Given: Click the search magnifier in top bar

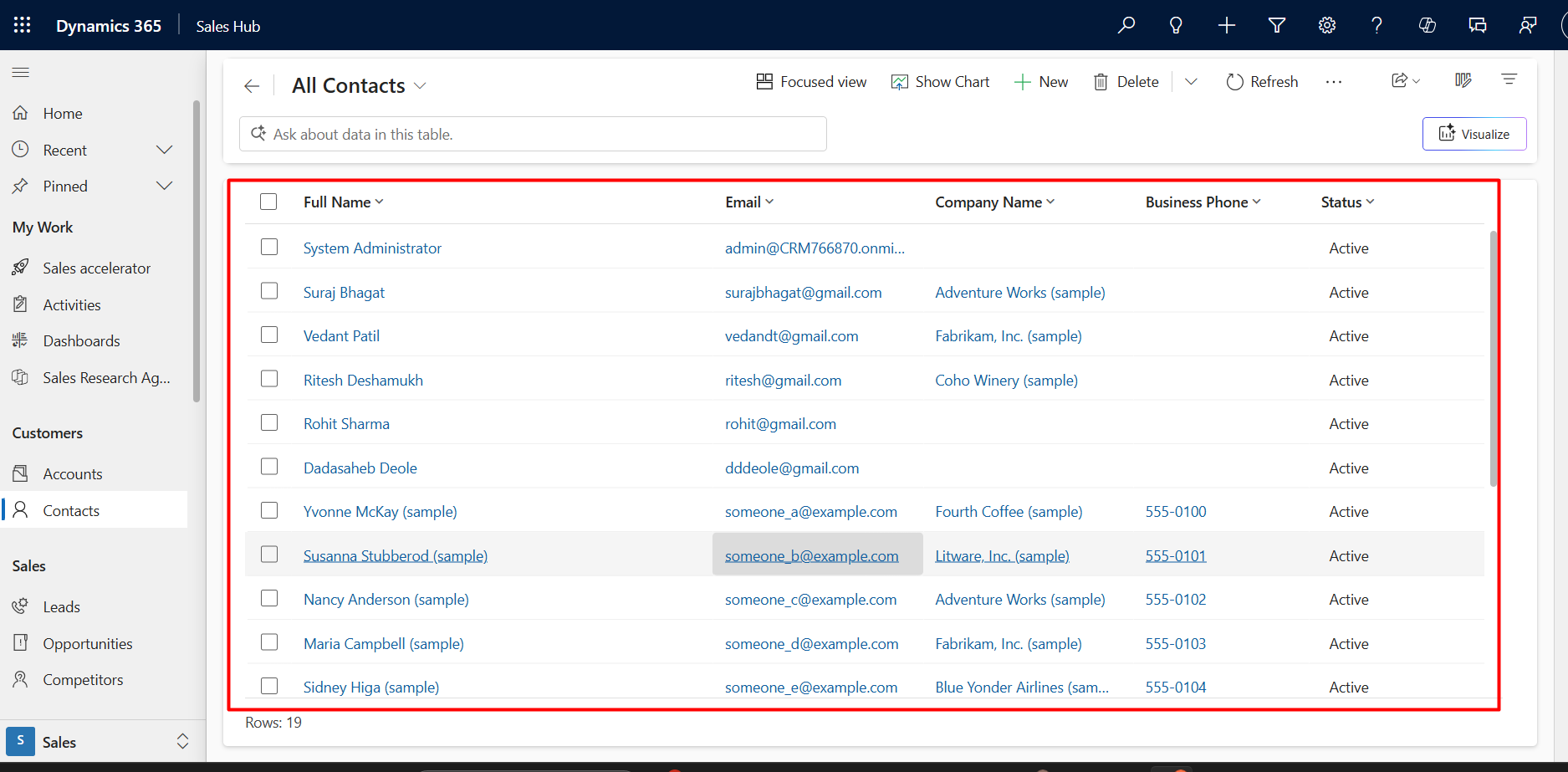Looking at the screenshot, I should [x=1126, y=25].
